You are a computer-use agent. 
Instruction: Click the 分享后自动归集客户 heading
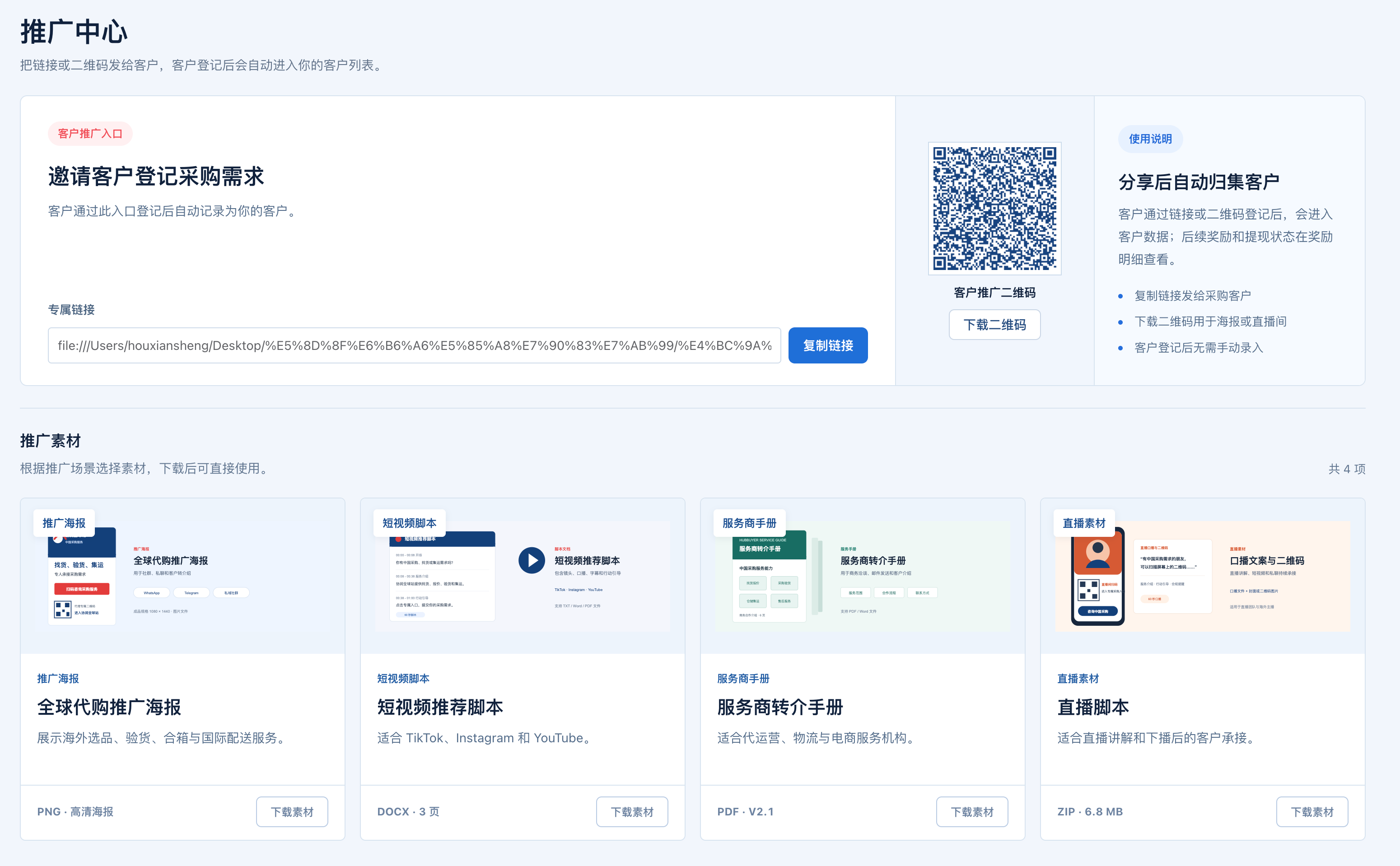(1199, 182)
